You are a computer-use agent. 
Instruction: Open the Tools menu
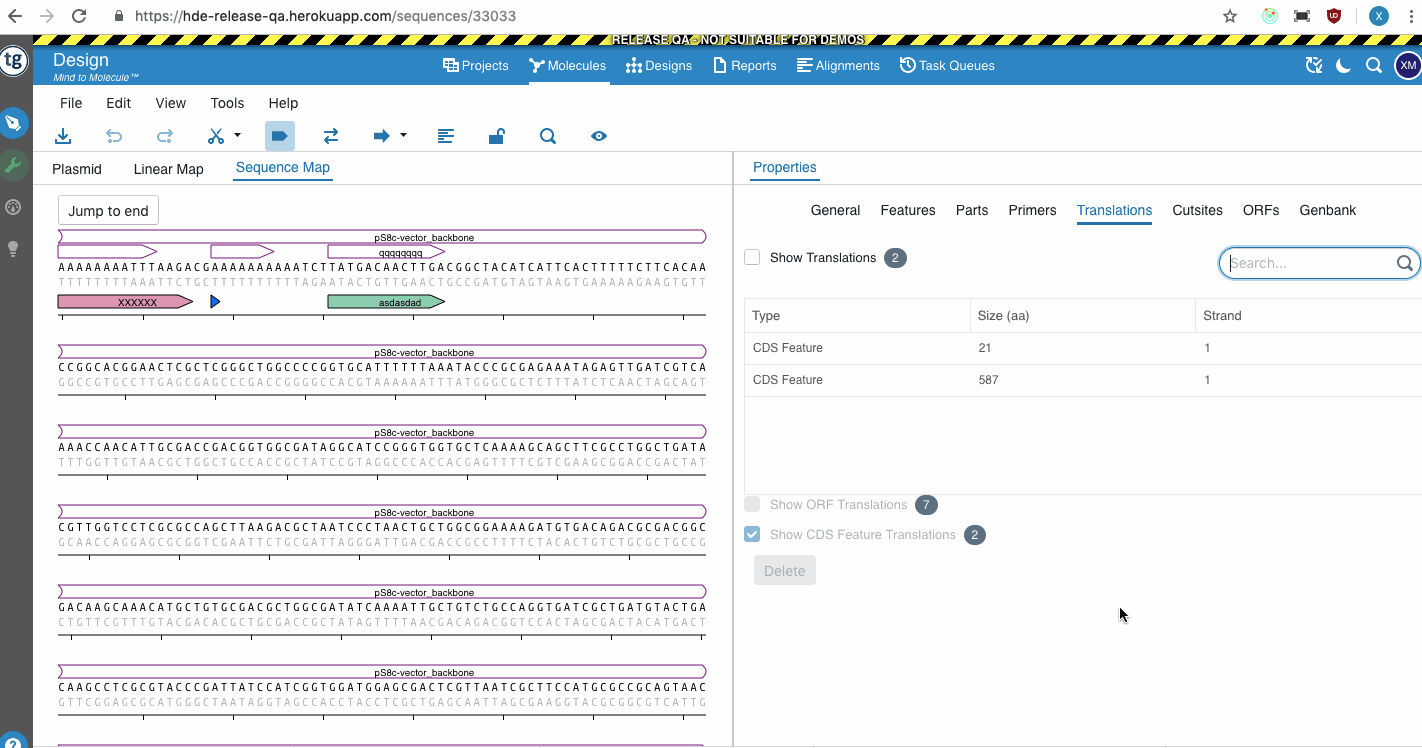[227, 103]
